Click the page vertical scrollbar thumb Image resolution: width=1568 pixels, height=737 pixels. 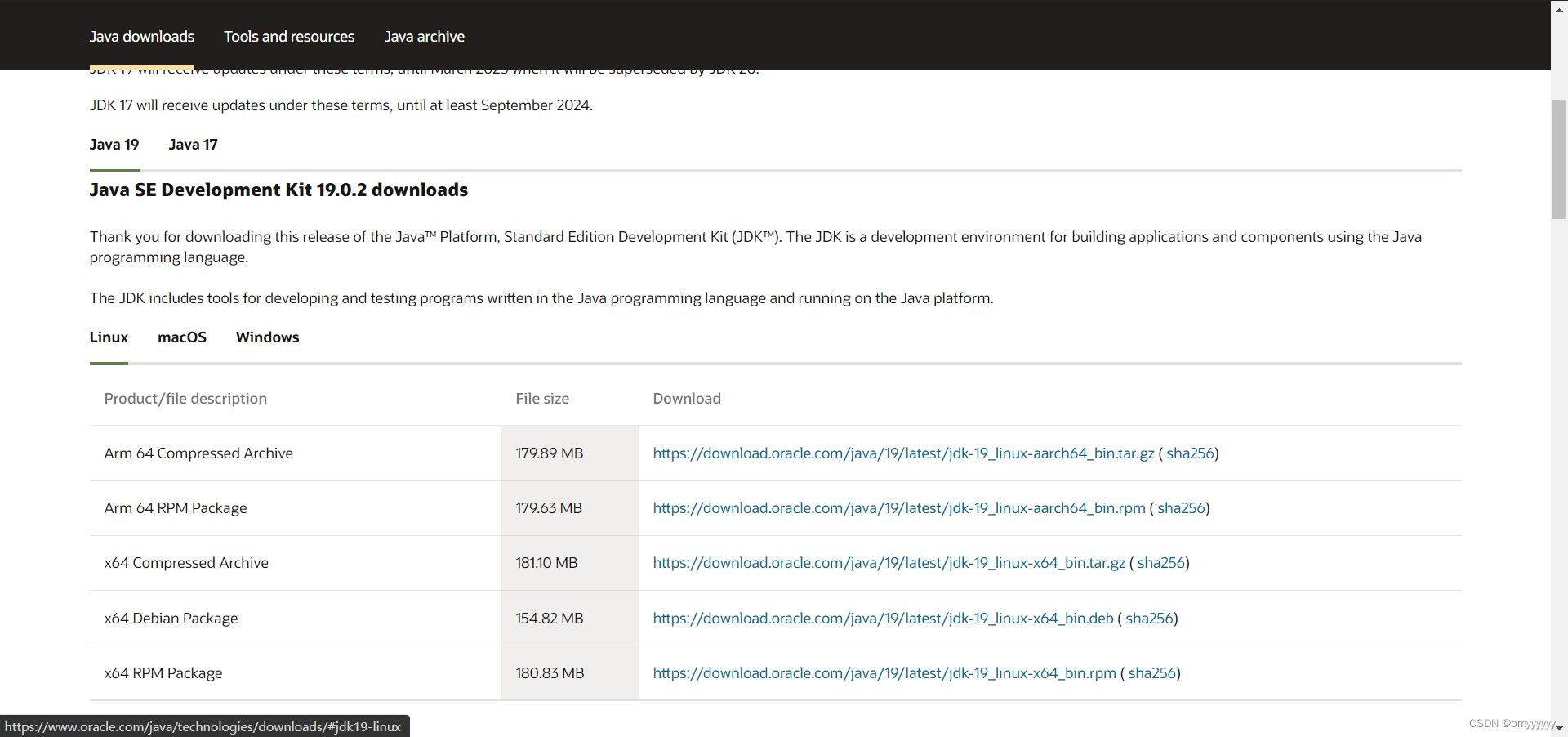pos(1559,159)
